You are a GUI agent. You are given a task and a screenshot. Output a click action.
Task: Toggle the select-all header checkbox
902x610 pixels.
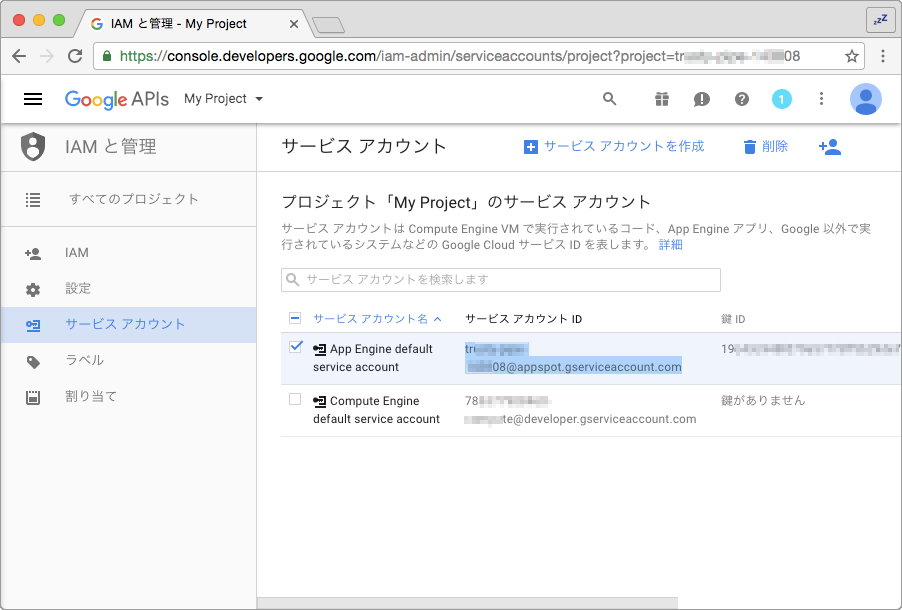[295, 318]
